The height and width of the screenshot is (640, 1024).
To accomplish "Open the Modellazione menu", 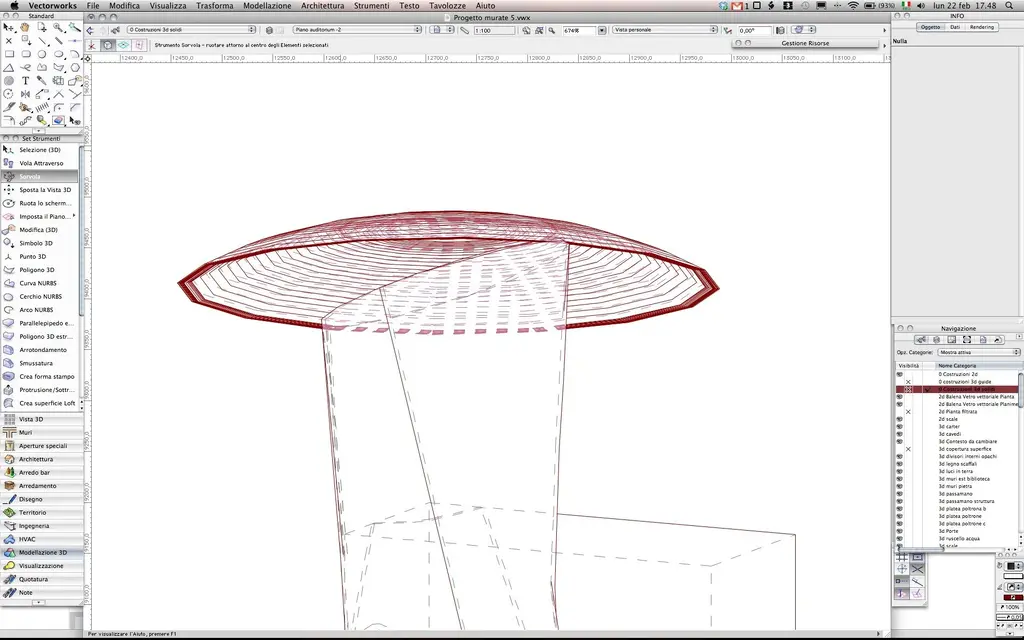I will point(267,5).
